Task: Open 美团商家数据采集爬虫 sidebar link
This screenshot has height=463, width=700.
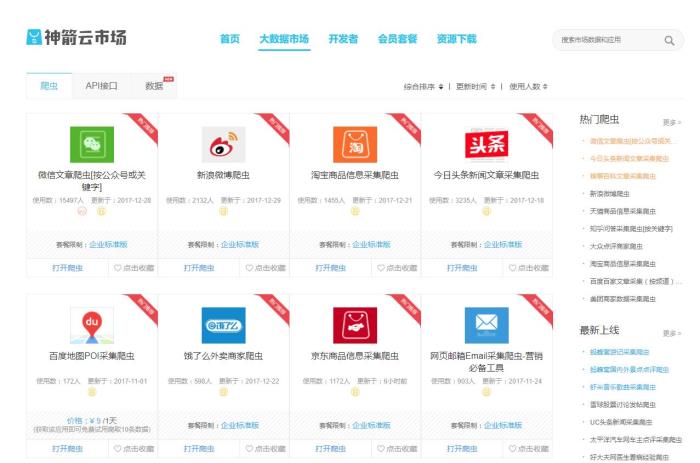Action: 623,299
